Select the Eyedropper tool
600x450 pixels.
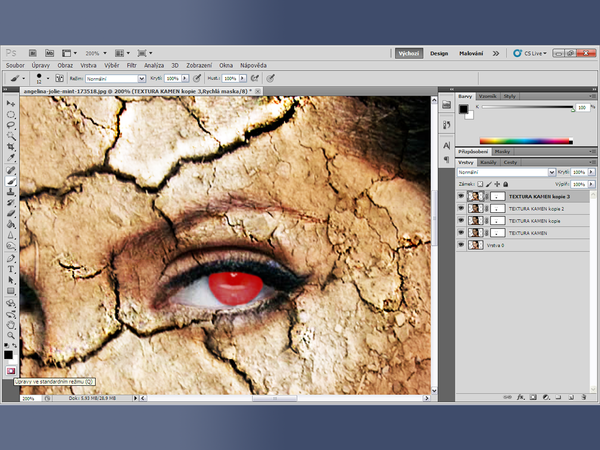[11, 158]
